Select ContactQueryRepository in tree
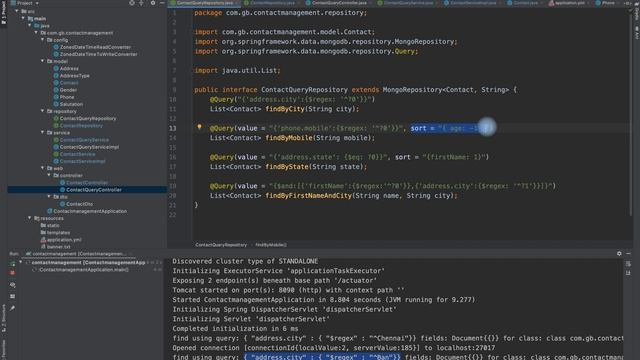The height and width of the screenshot is (360, 640). [x=88, y=118]
